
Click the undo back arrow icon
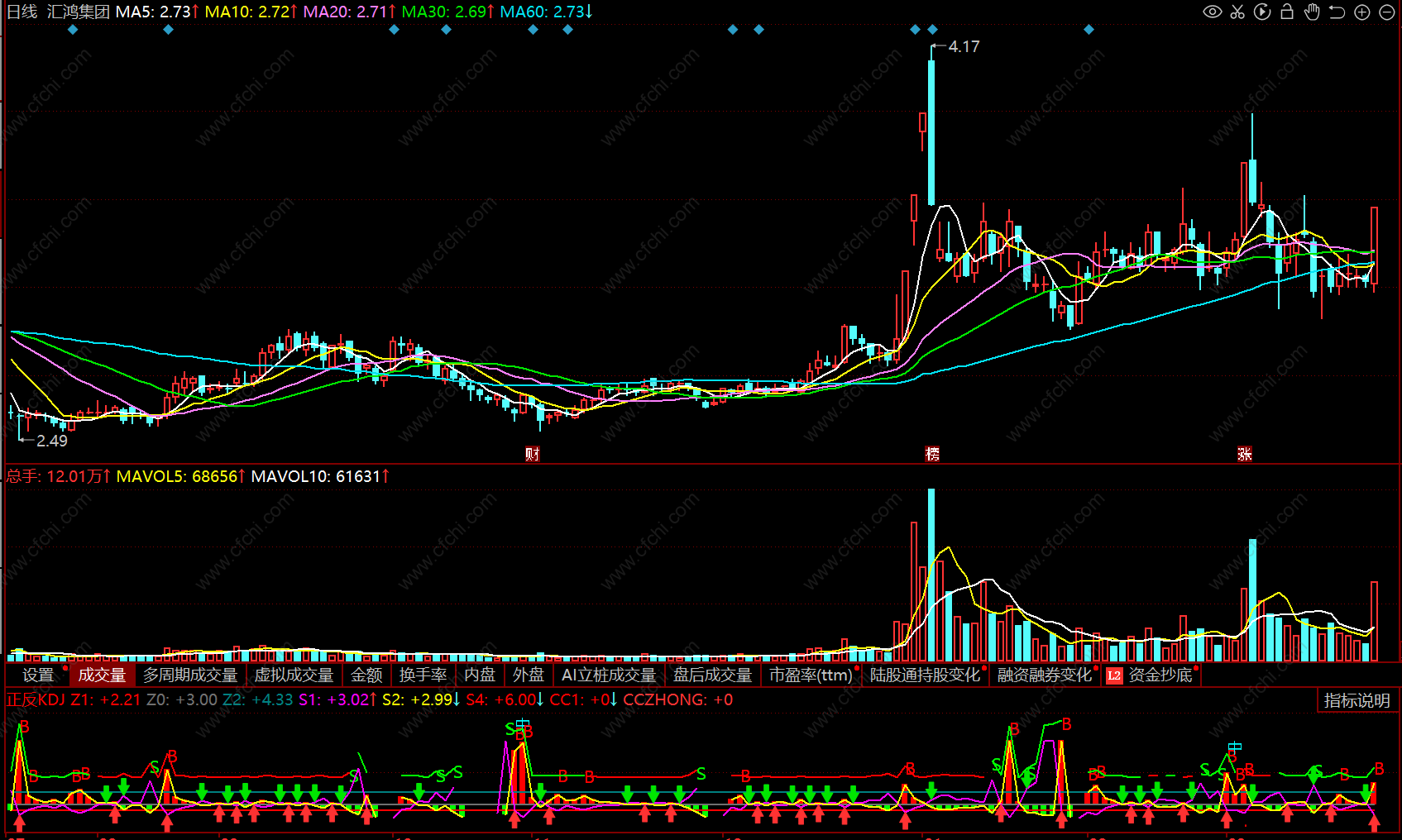[x=1337, y=12]
